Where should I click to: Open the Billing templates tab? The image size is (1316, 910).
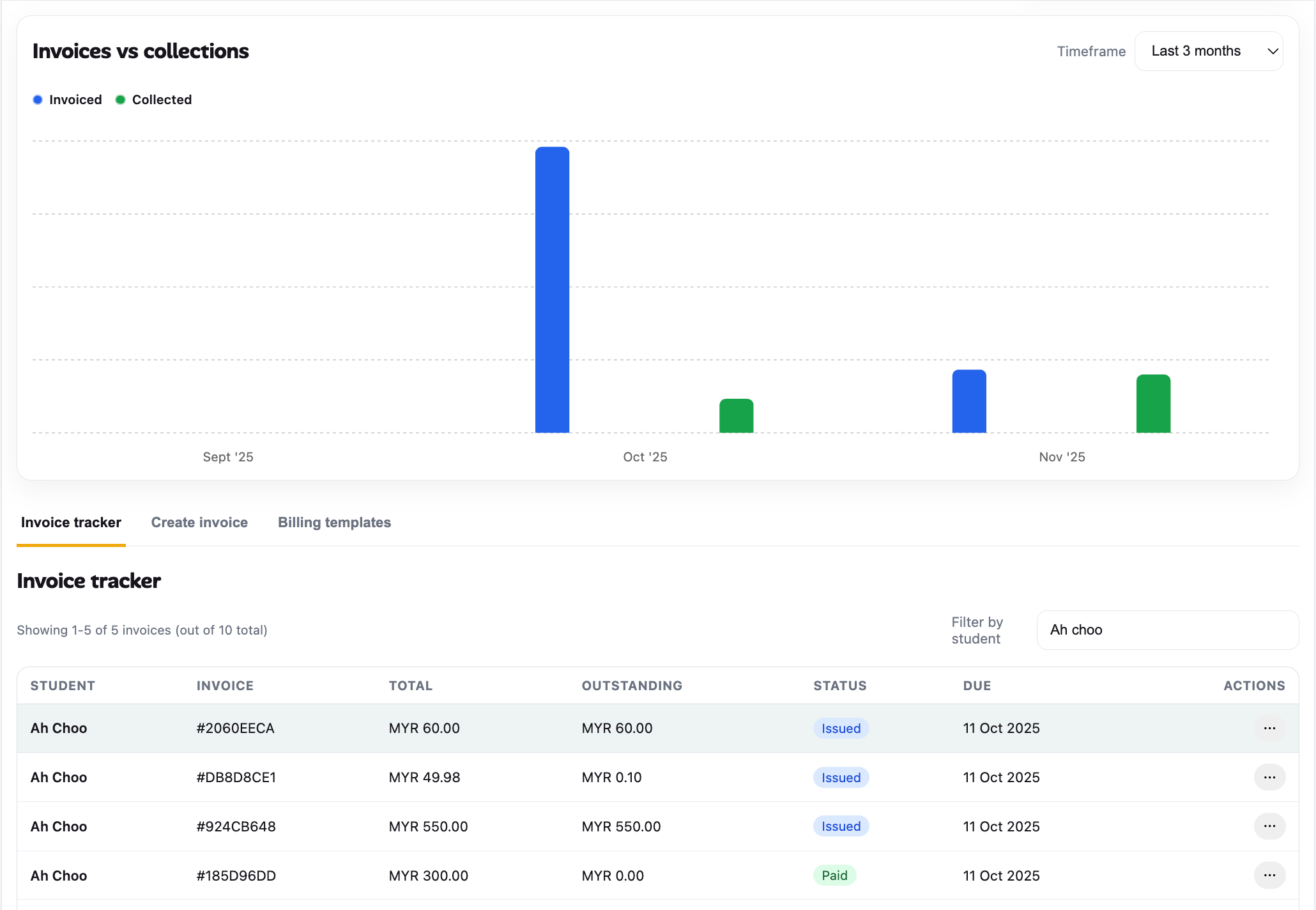pyautogui.click(x=334, y=522)
